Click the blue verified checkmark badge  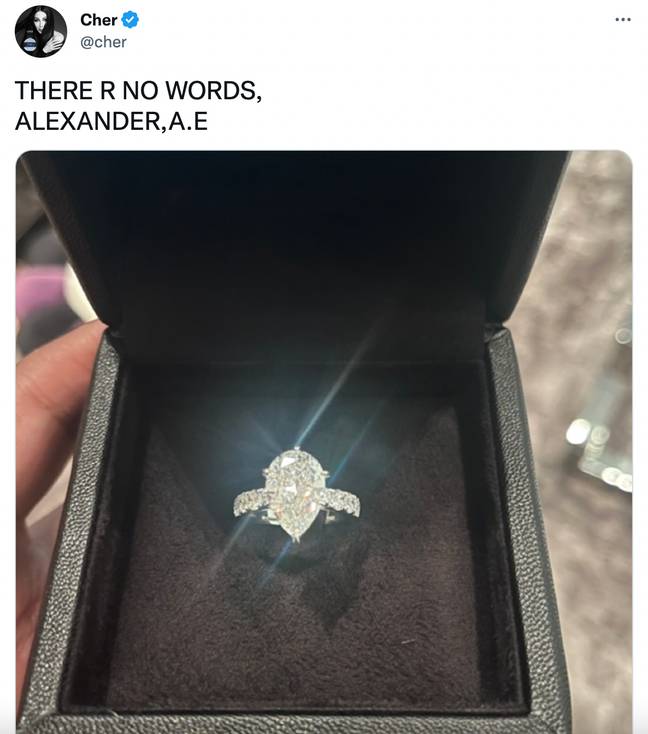130,20
